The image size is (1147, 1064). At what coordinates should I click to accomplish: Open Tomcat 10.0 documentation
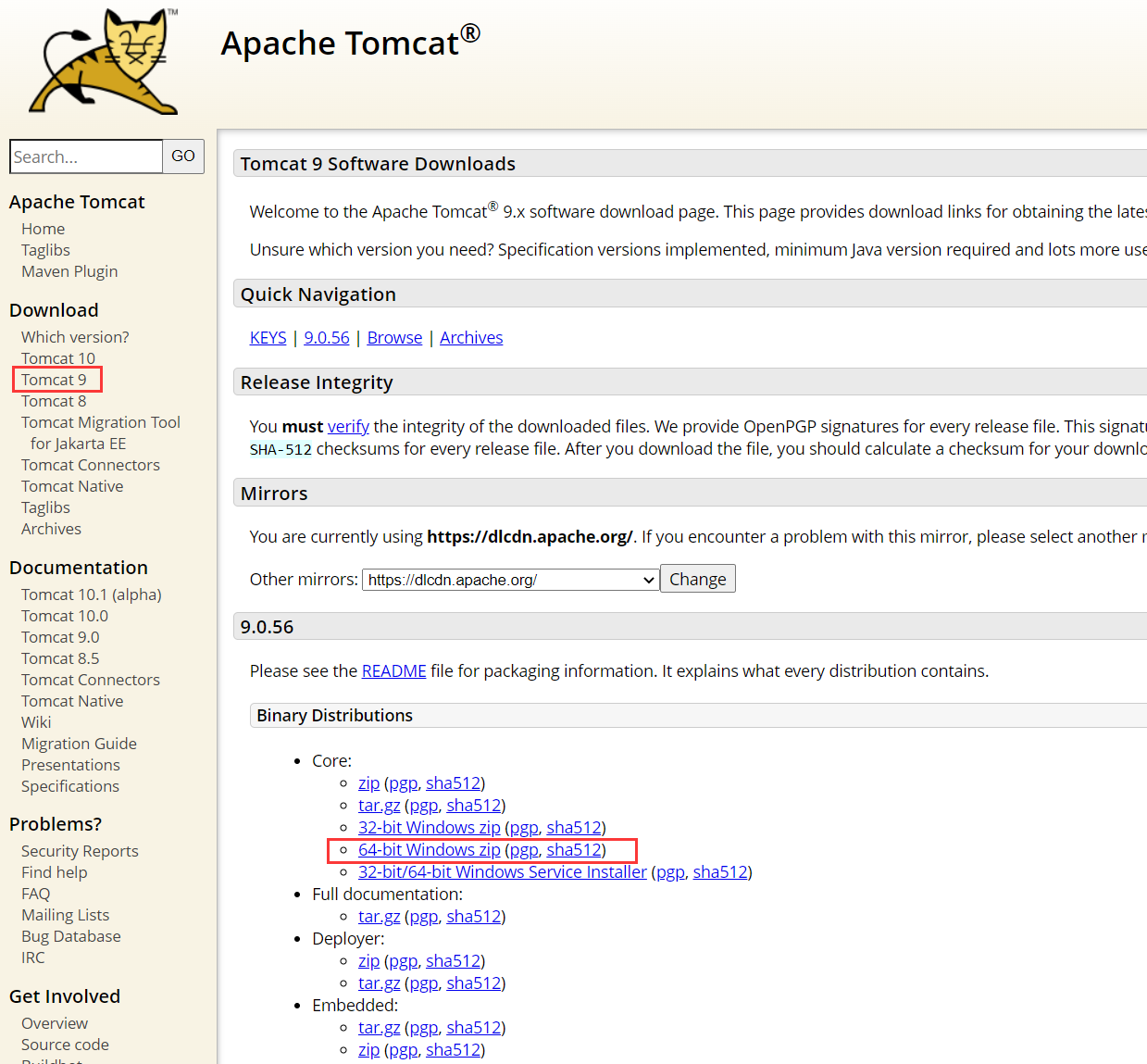click(65, 616)
